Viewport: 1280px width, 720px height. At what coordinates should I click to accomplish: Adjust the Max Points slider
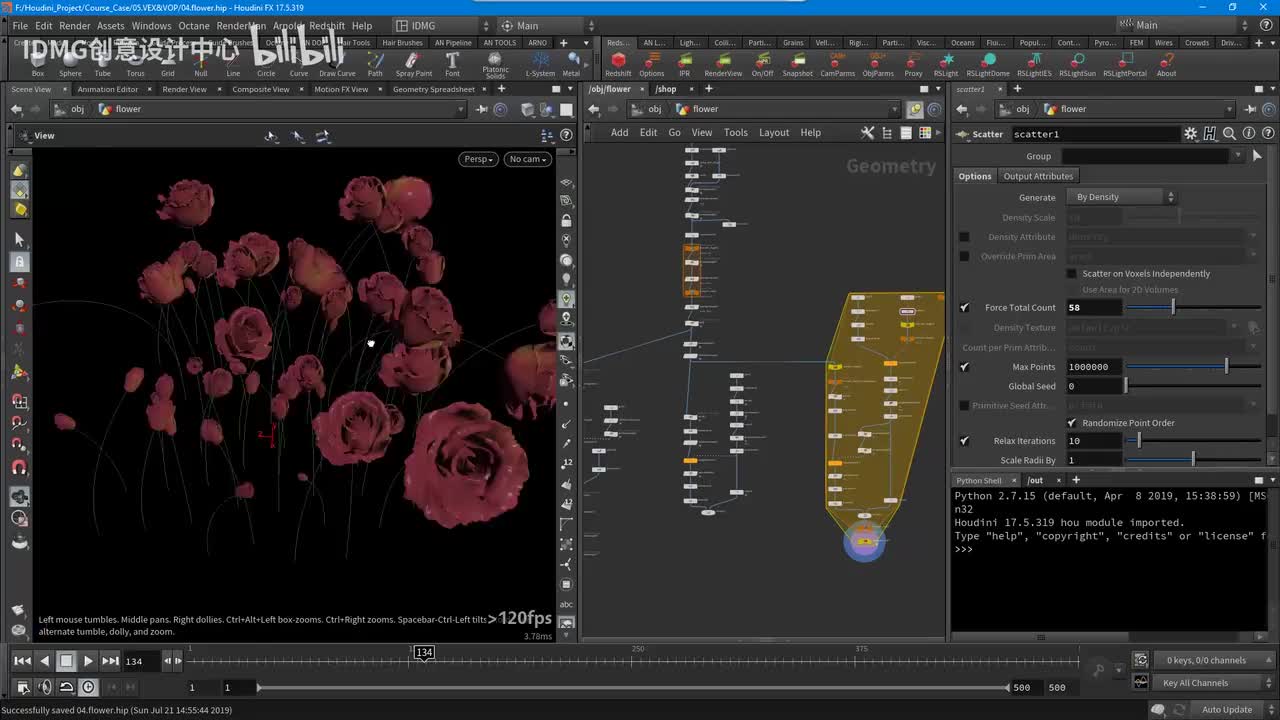click(x=1226, y=367)
